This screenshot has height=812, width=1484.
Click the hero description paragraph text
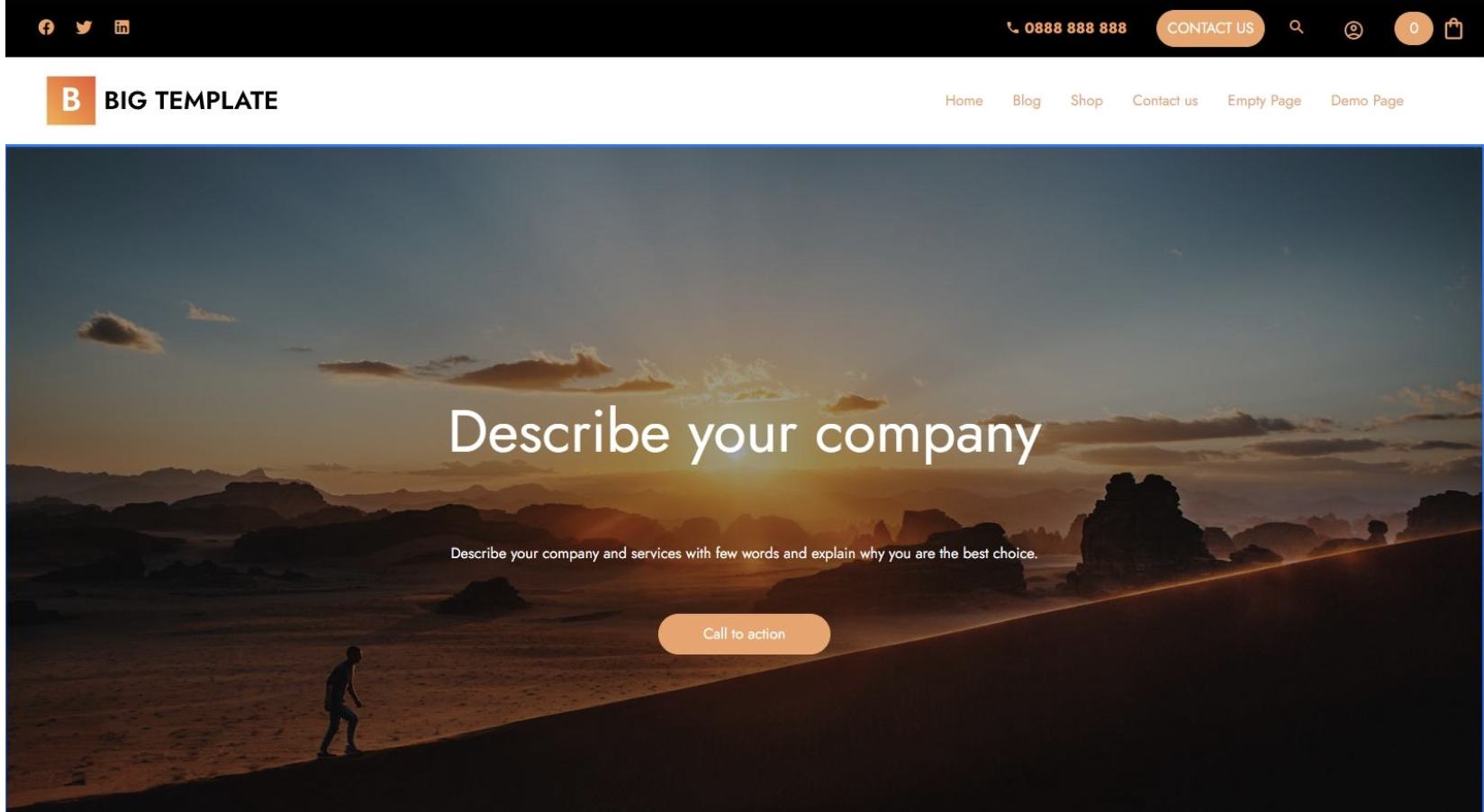(744, 554)
